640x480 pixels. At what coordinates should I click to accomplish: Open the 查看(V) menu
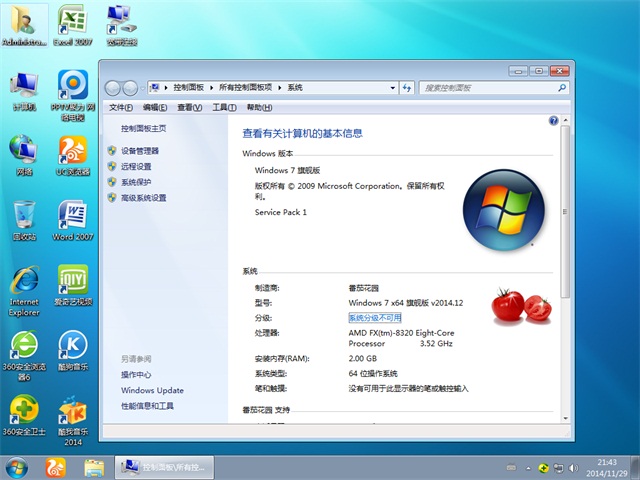pos(189,107)
